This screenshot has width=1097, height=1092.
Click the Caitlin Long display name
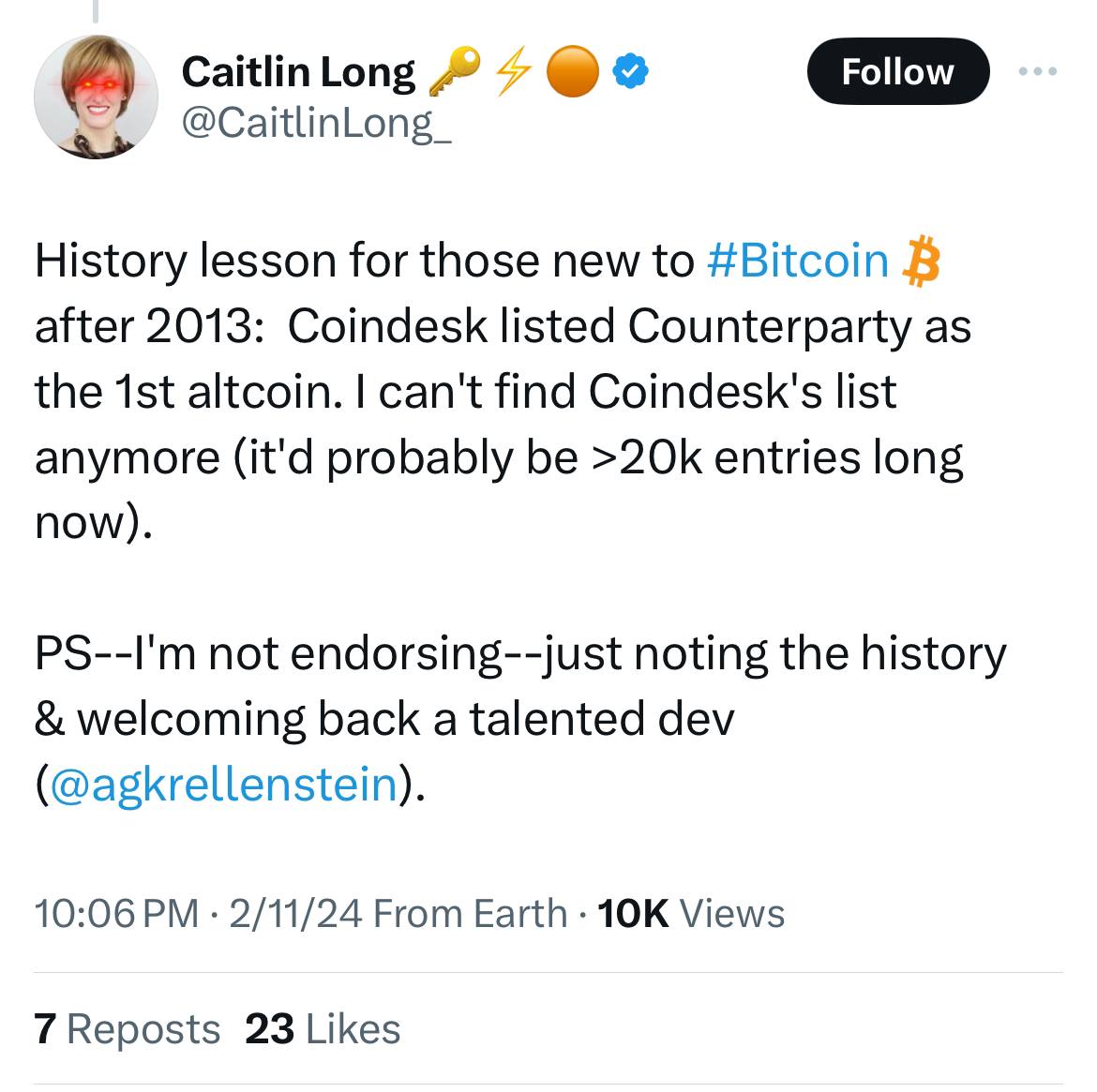298,71
